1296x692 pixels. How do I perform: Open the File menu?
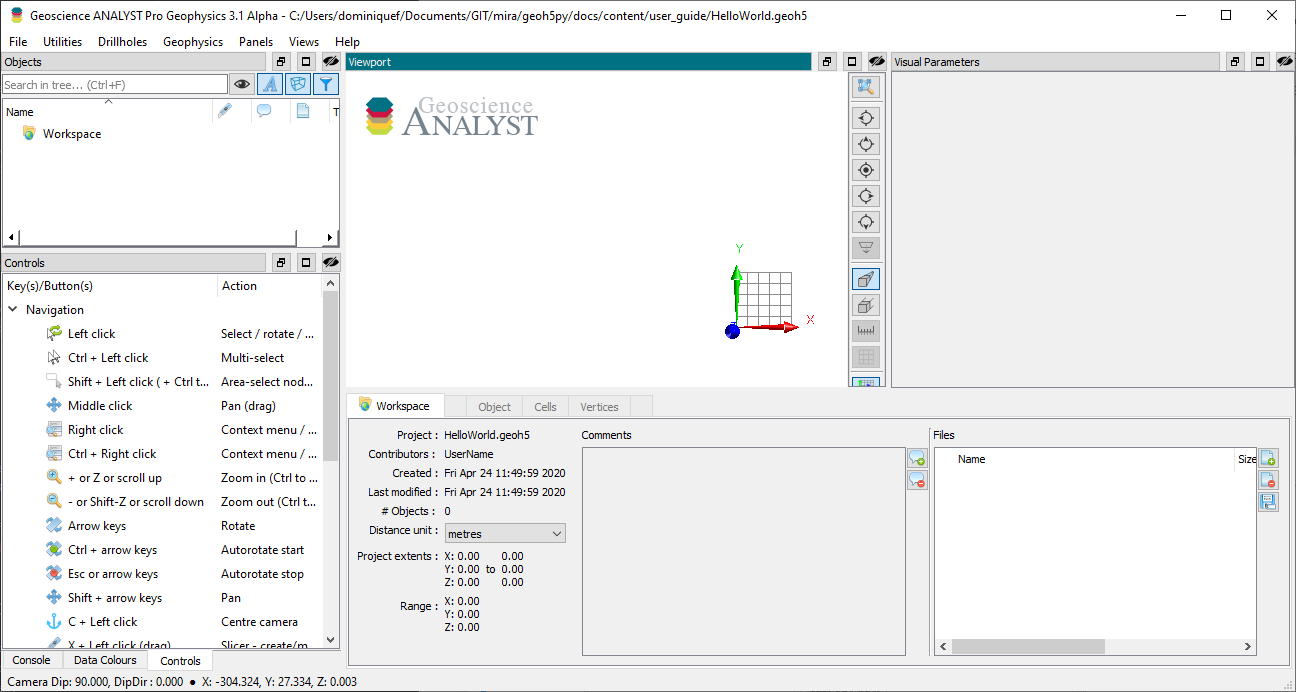(x=18, y=42)
